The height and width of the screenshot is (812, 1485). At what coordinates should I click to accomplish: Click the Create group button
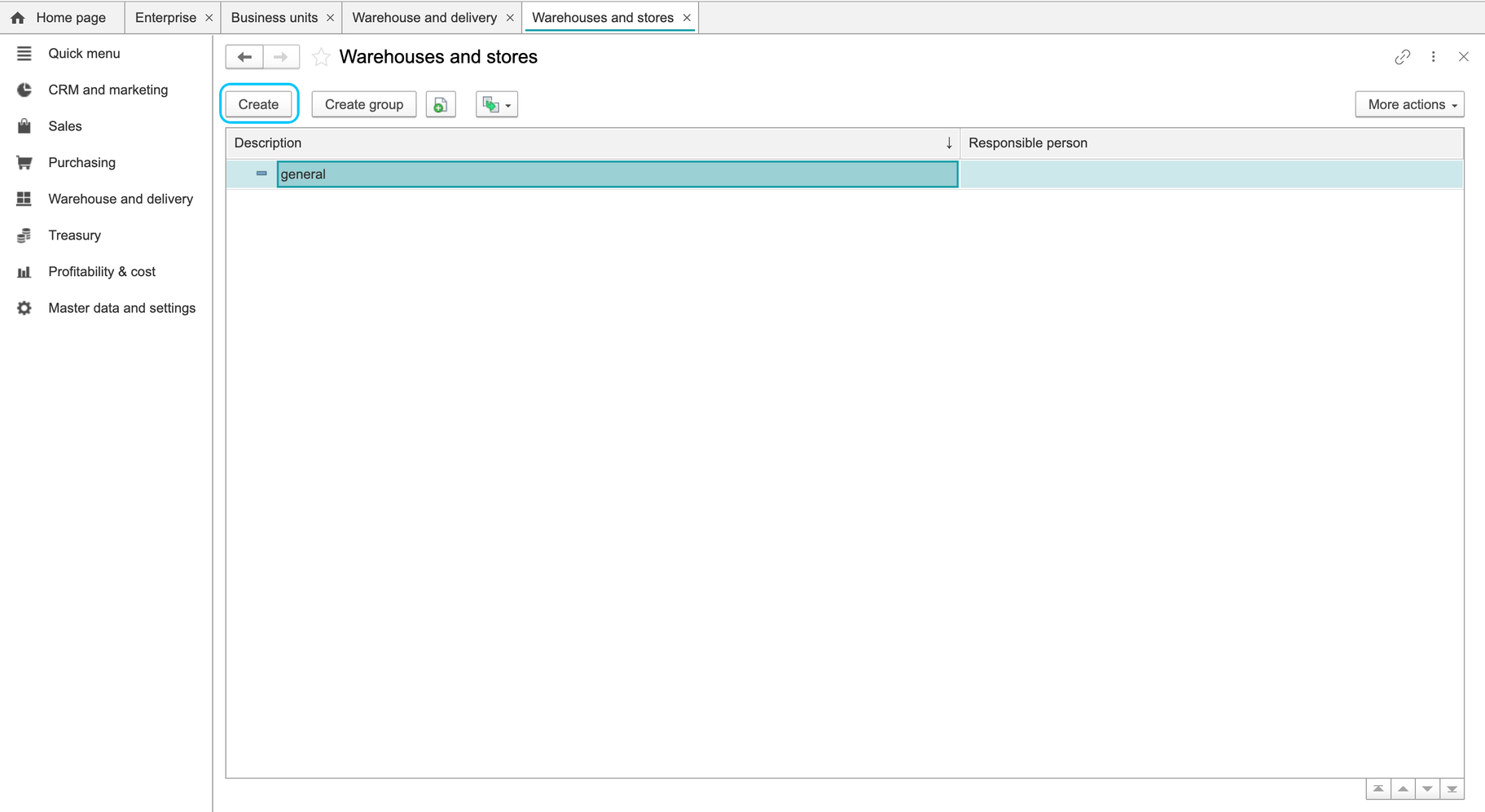click(364, 104)
